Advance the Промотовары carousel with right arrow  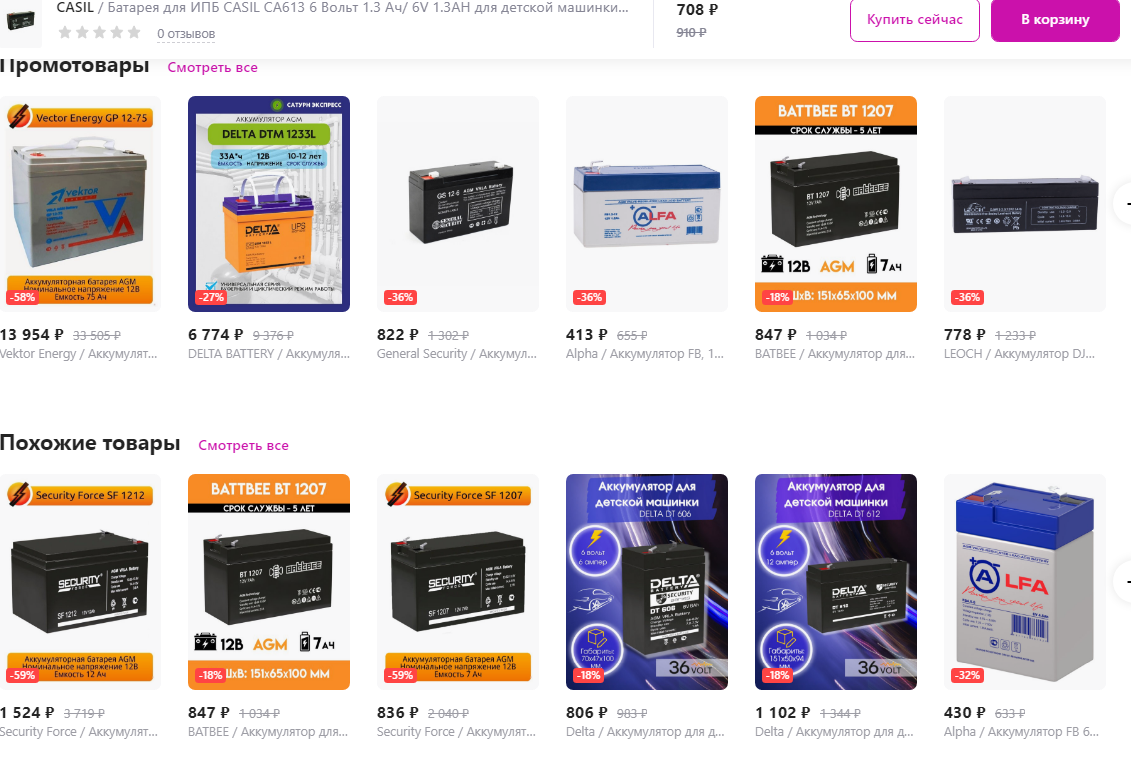[1124, 203]
